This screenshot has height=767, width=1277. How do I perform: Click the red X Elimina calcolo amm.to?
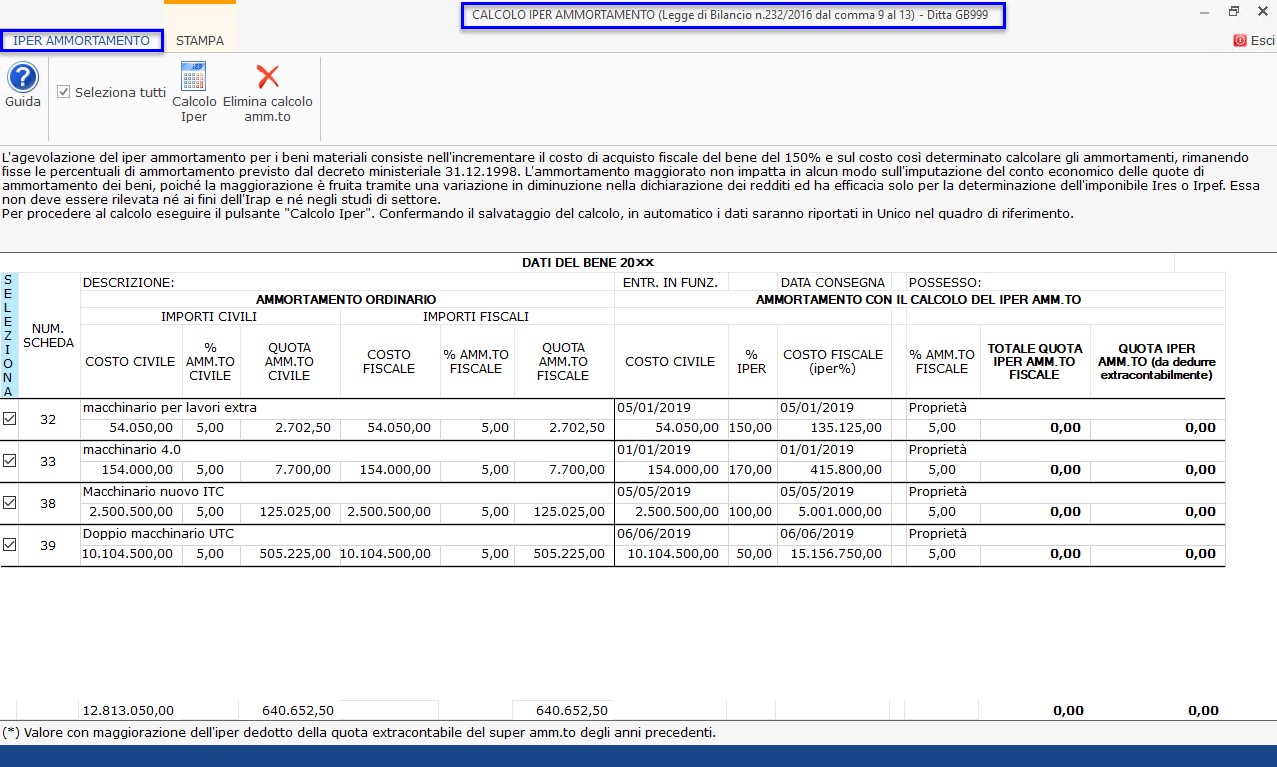[267, 93]
